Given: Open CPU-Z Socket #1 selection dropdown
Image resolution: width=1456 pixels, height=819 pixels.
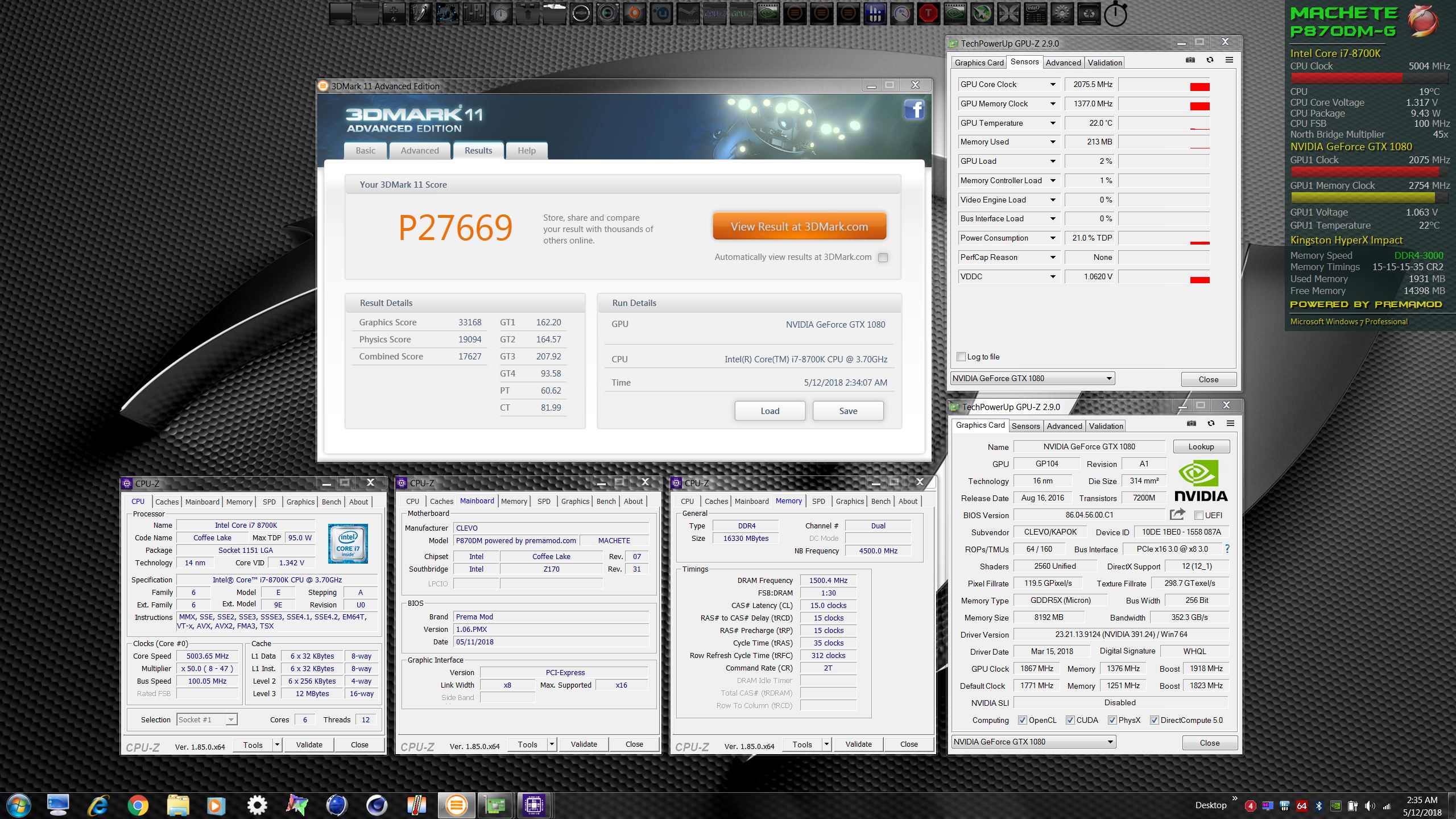Looking at the screenshot, I should tap(231, 719).
